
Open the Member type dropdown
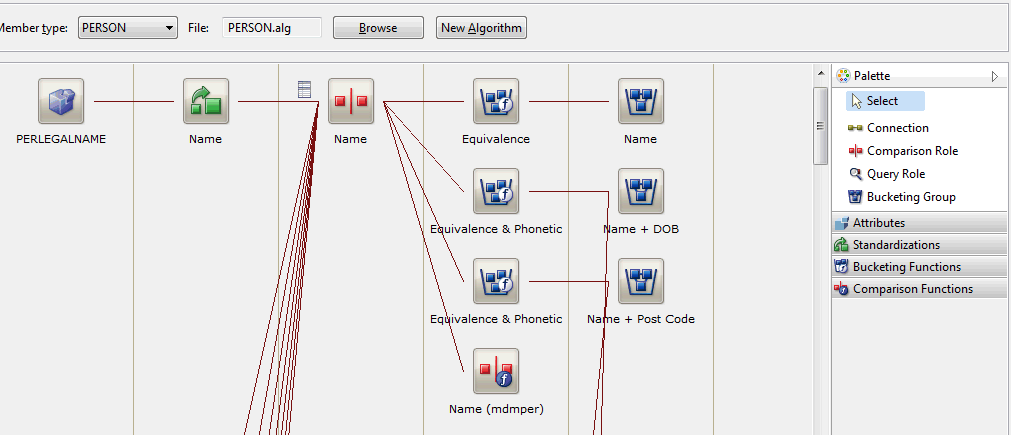pos(127,28)
